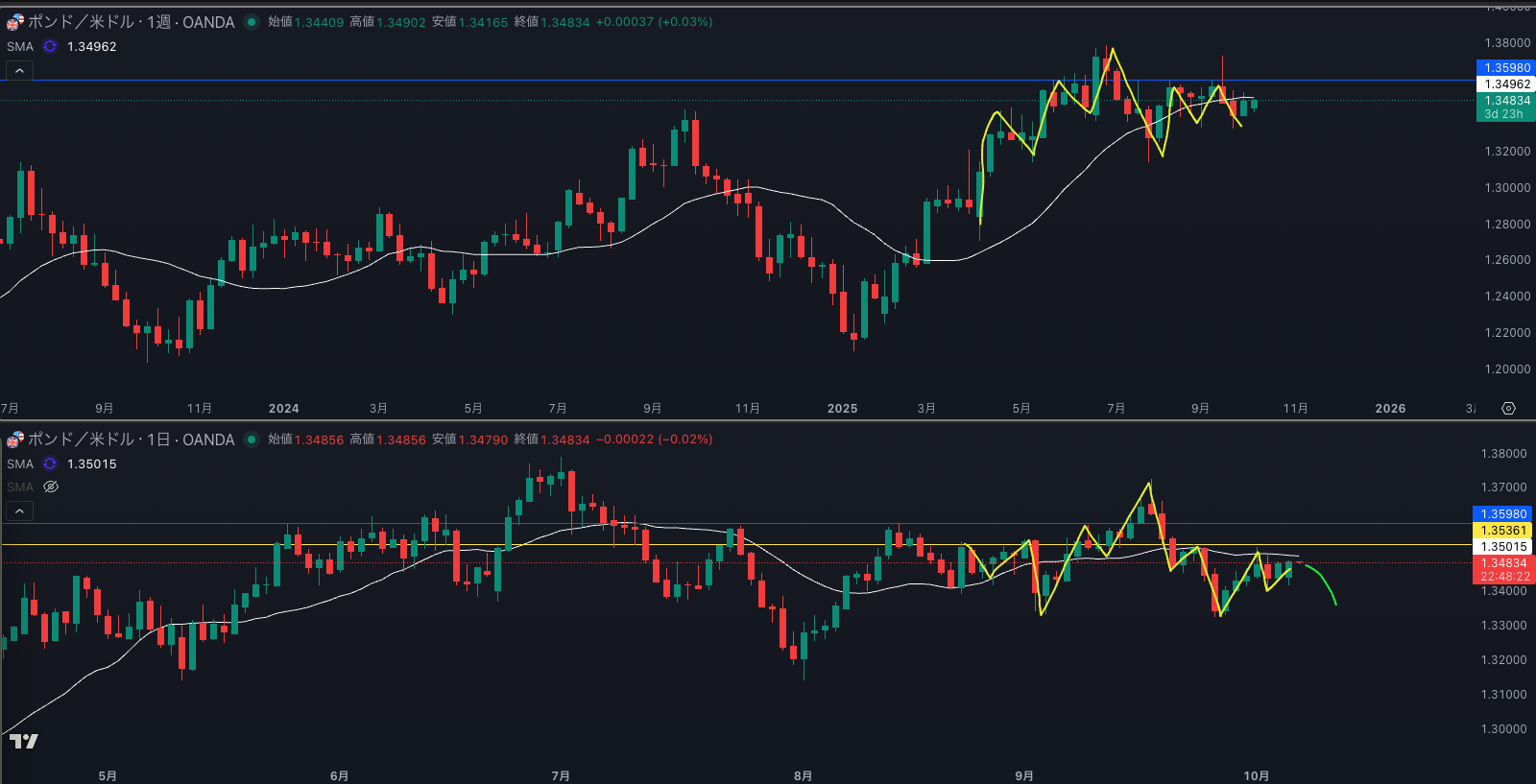Click the TradingView logo in bottom-left corner
Image resolution: width=1536 pixels, height=784 pixels.
23,741
